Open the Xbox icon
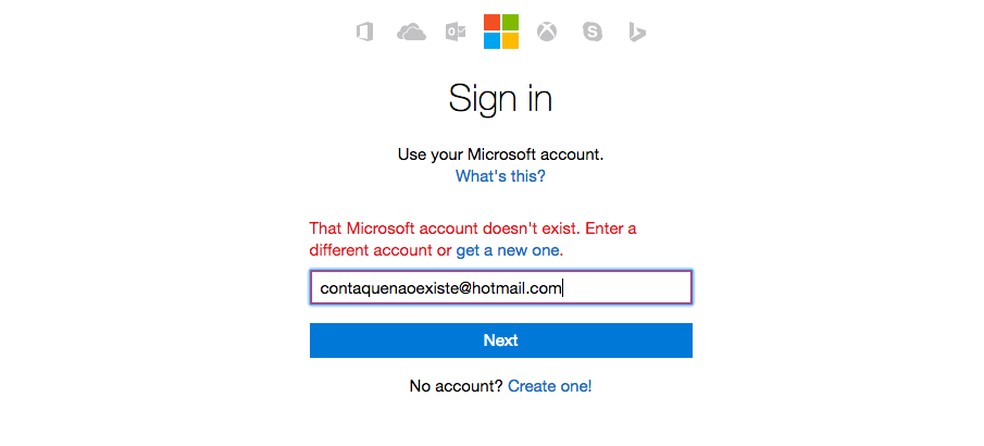The height and width of the screenshot is (446, 984). (547, 32)
